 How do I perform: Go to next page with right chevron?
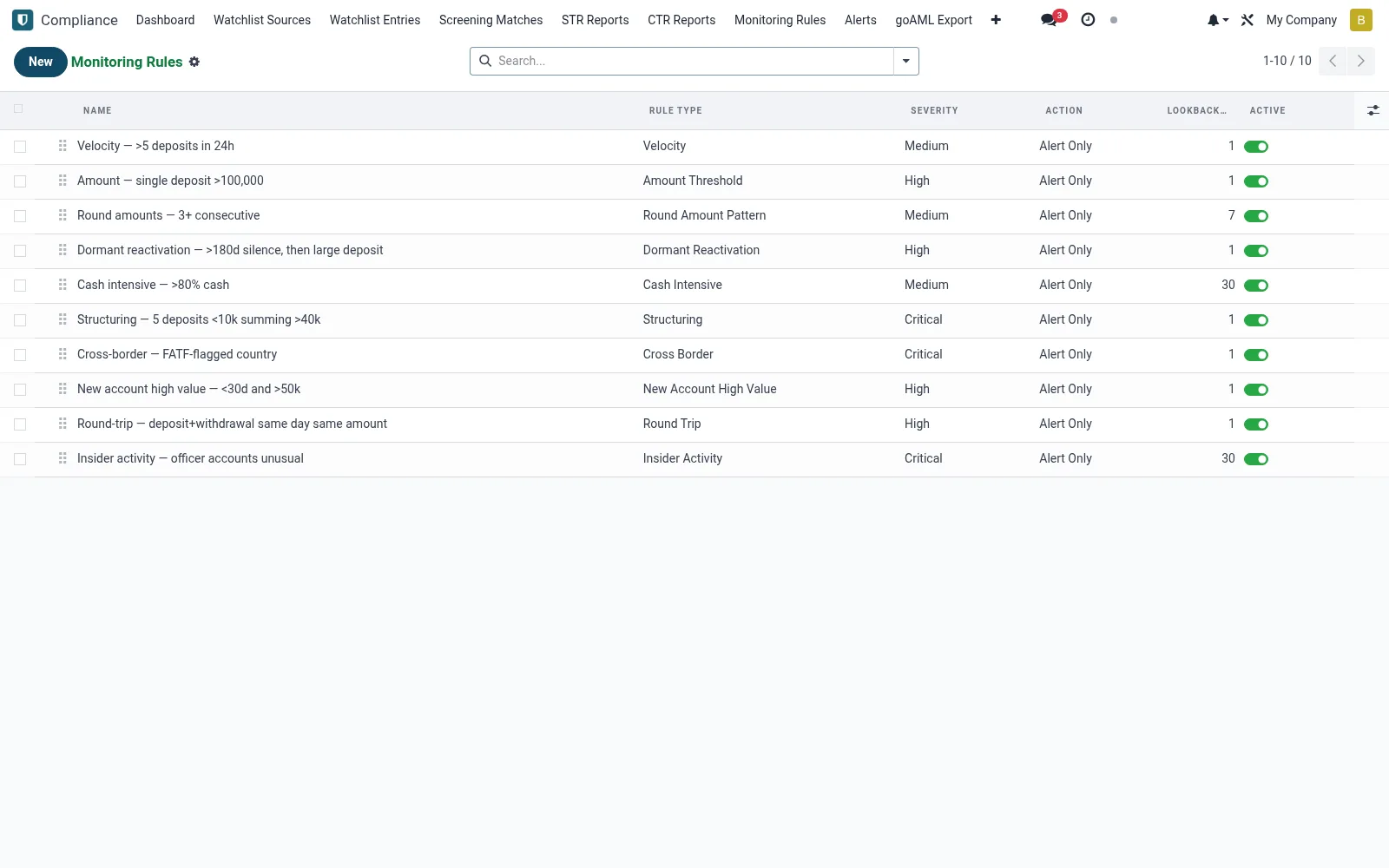click(x=1361, y=61)
